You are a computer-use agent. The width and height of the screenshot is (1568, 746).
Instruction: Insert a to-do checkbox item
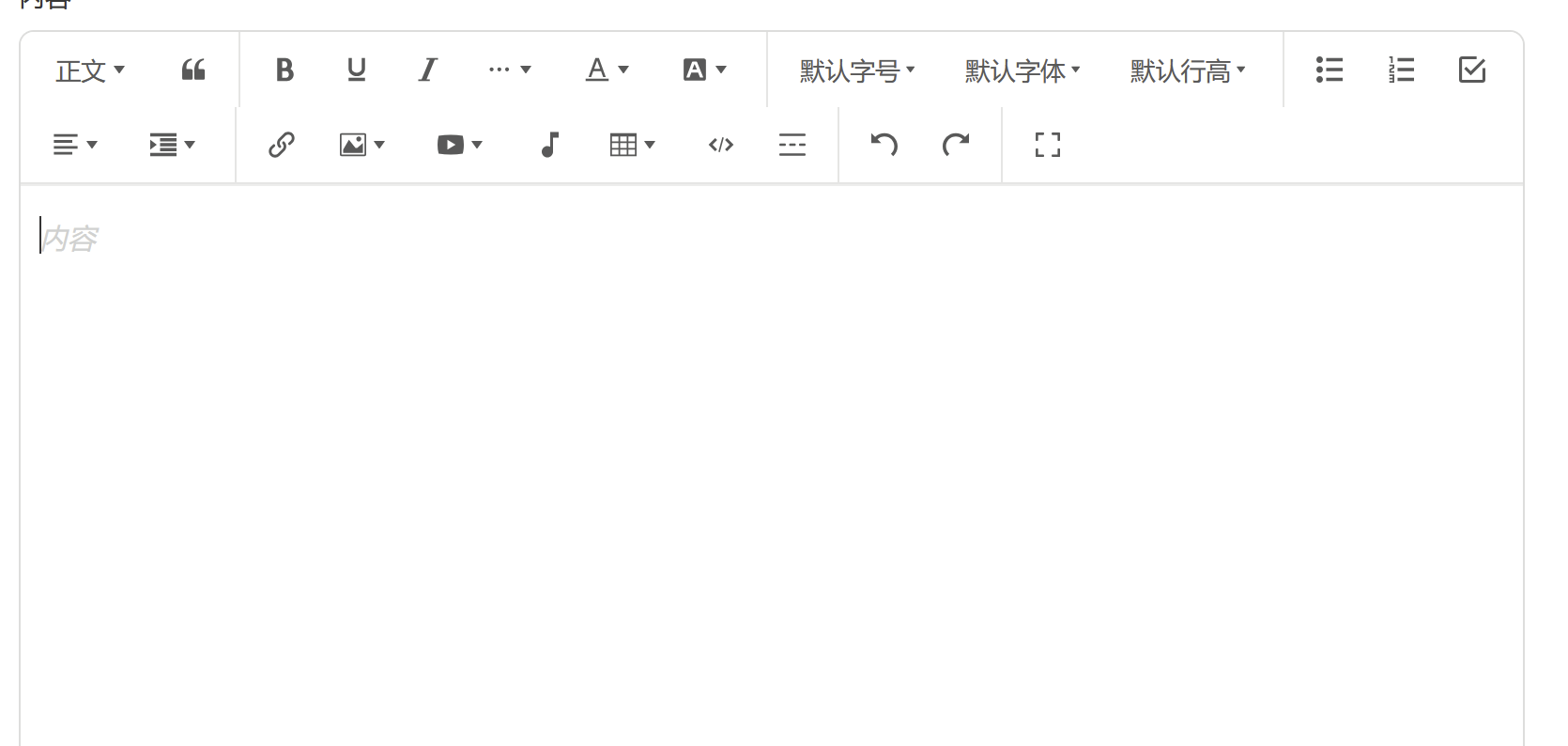click(x=1472, y=70)
